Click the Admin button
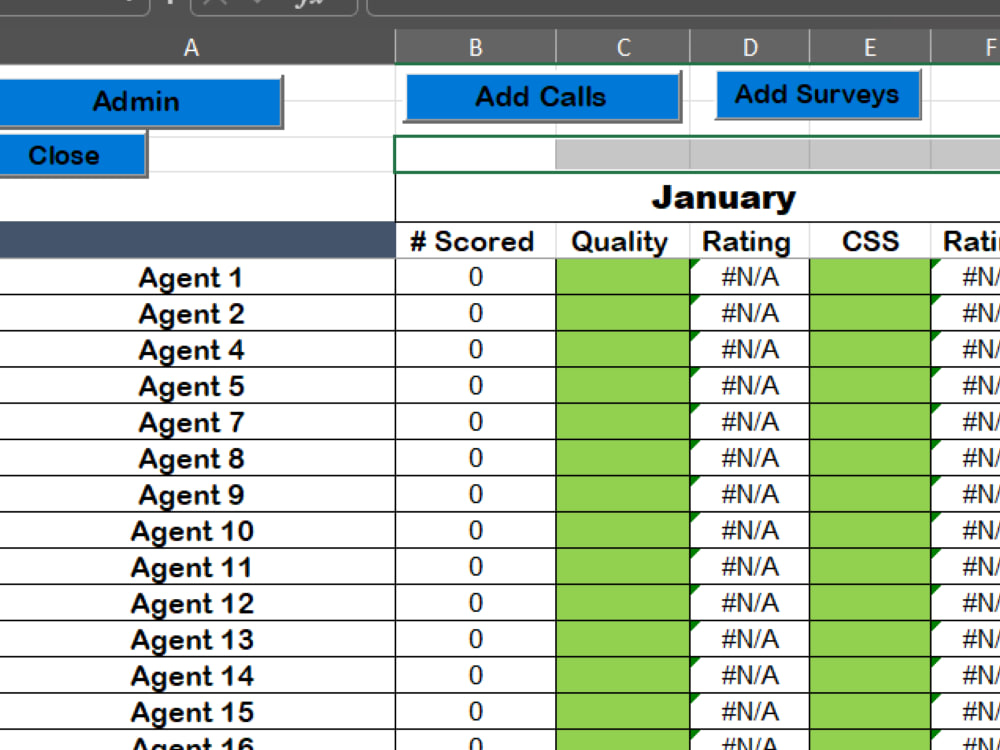The height and width of the screenshot is (750, 1000). (140, 102)
